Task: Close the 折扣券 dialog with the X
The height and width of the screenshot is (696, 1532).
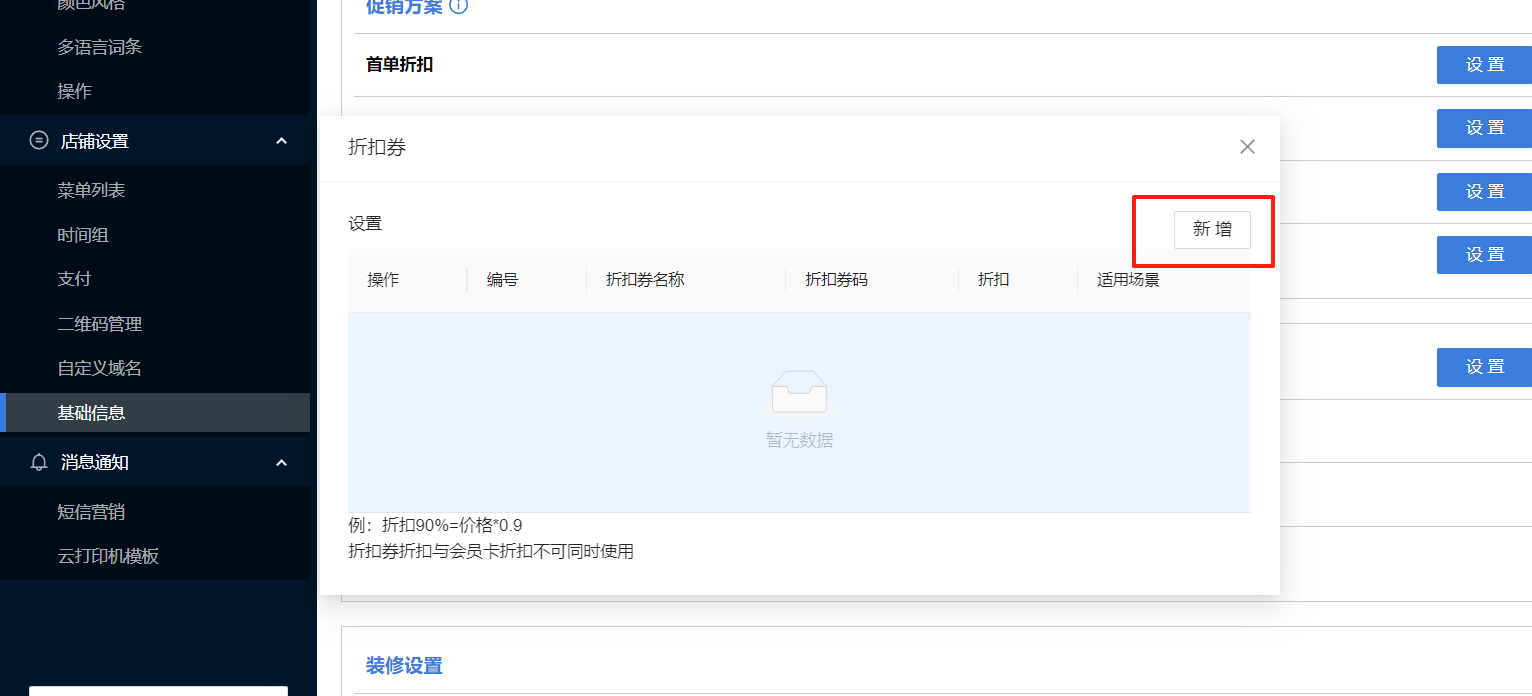Action: click(1247, 147)
